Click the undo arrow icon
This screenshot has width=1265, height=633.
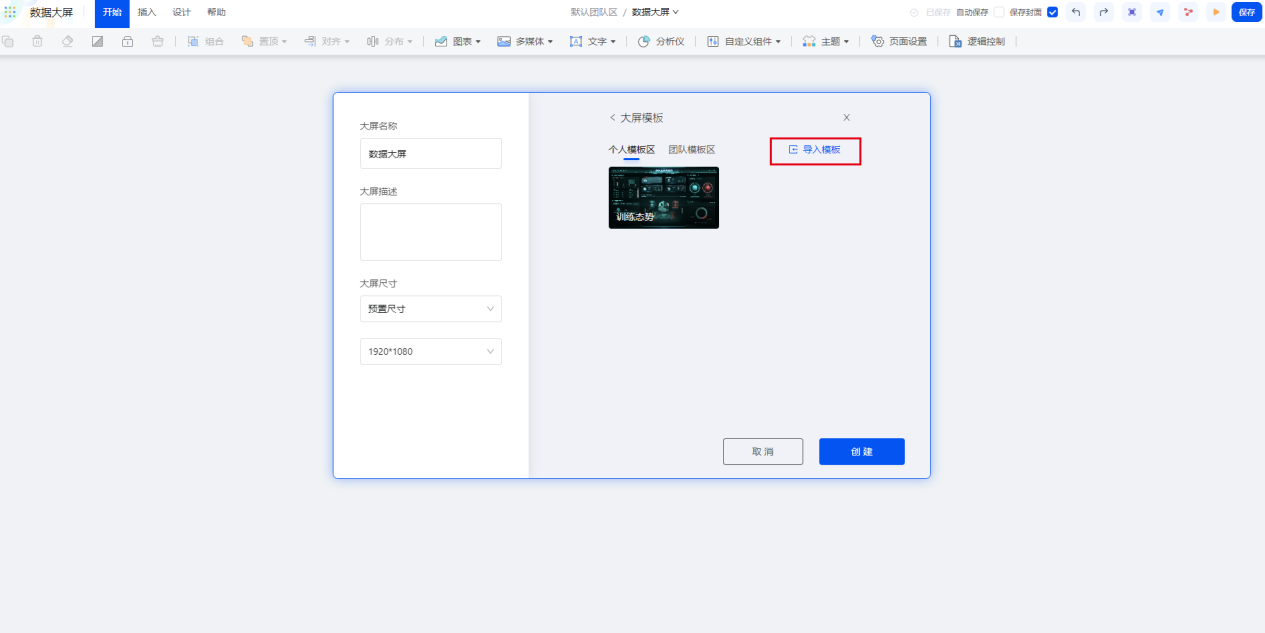[1076, 12]
